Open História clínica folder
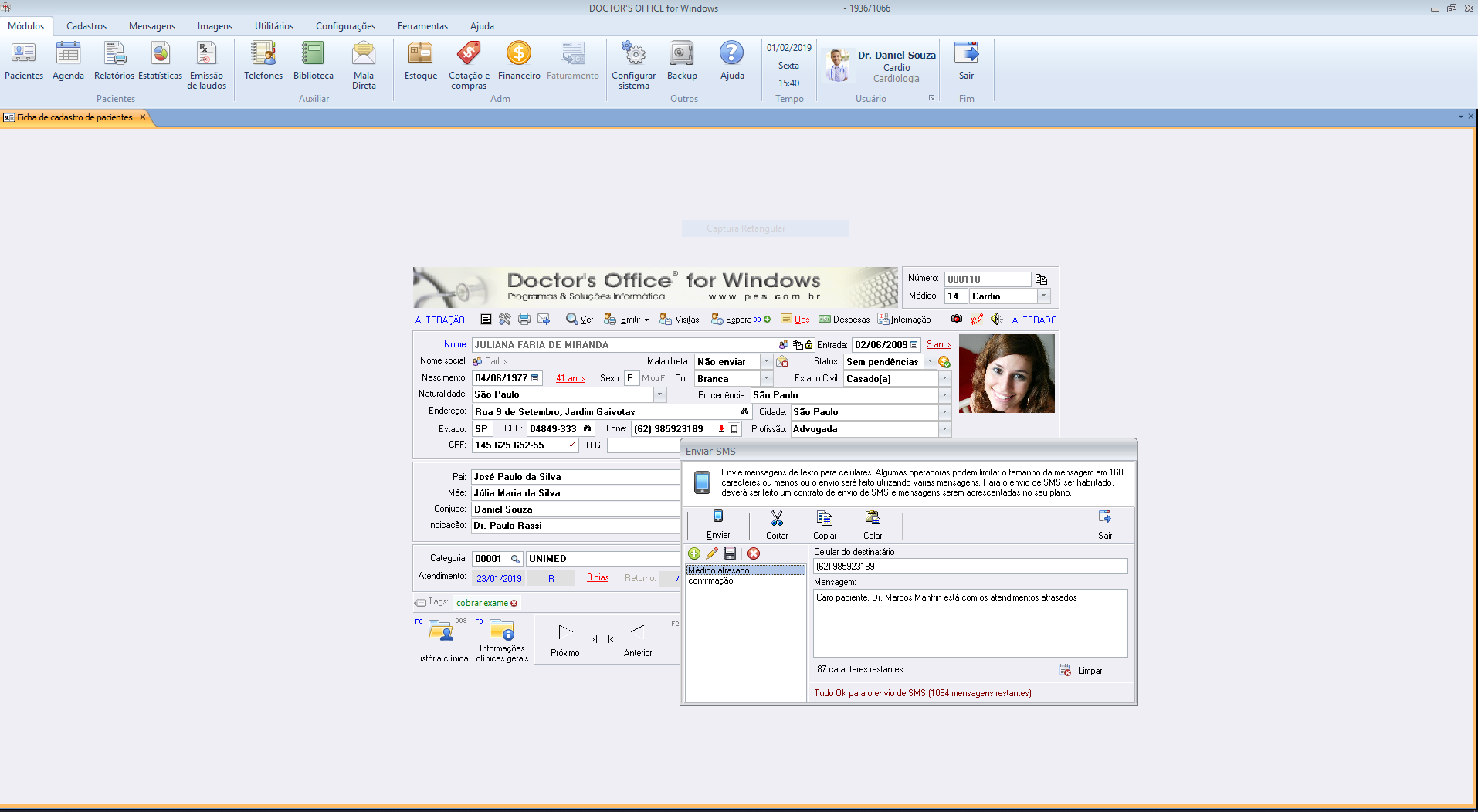Screen dimensions: 1478x812 click(x=441, y=641)
